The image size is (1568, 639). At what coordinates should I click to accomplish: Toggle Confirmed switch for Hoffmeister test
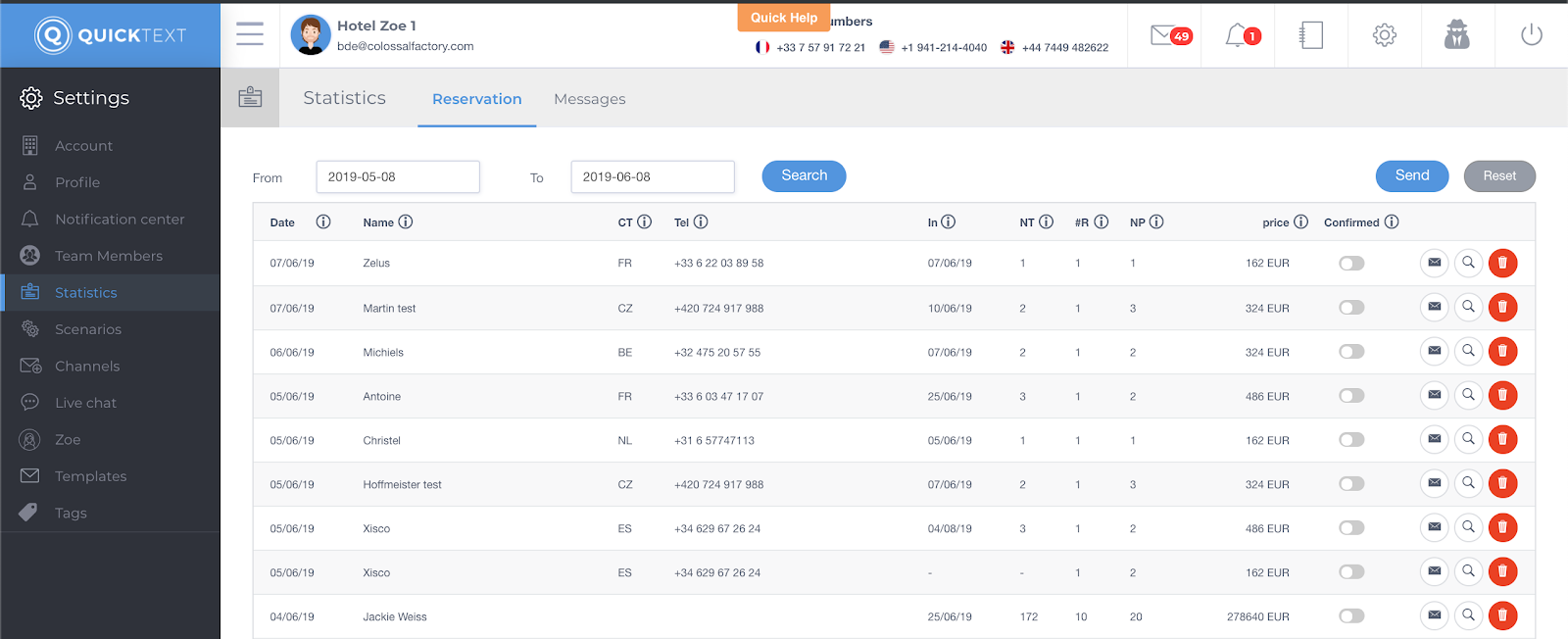pos(1351,484)
